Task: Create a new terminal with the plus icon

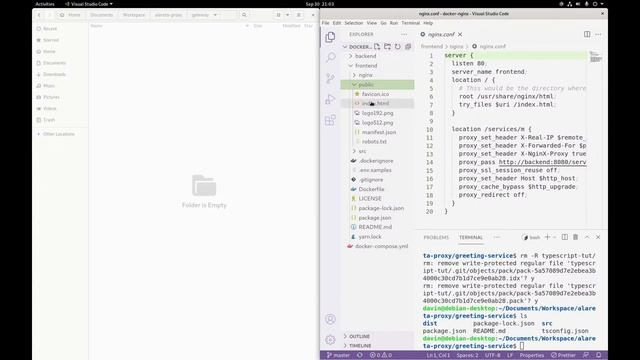Action: (547, 237)
